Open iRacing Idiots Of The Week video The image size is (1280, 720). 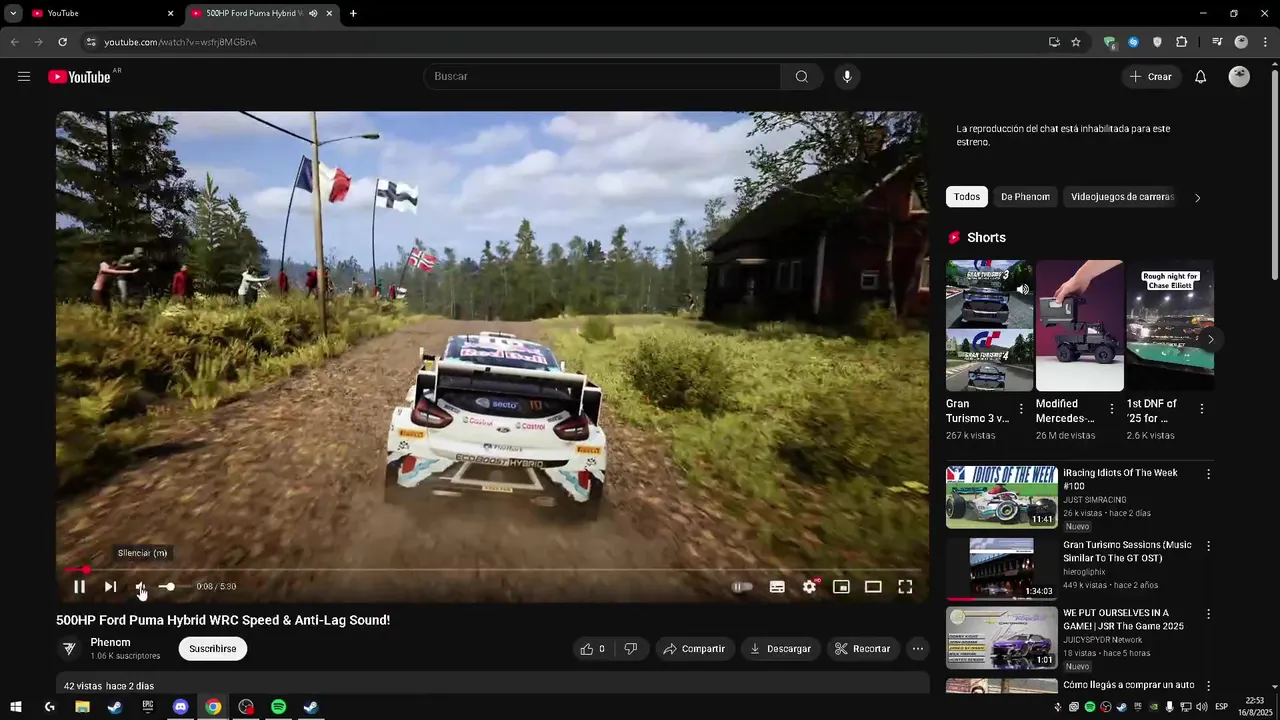1002,497
